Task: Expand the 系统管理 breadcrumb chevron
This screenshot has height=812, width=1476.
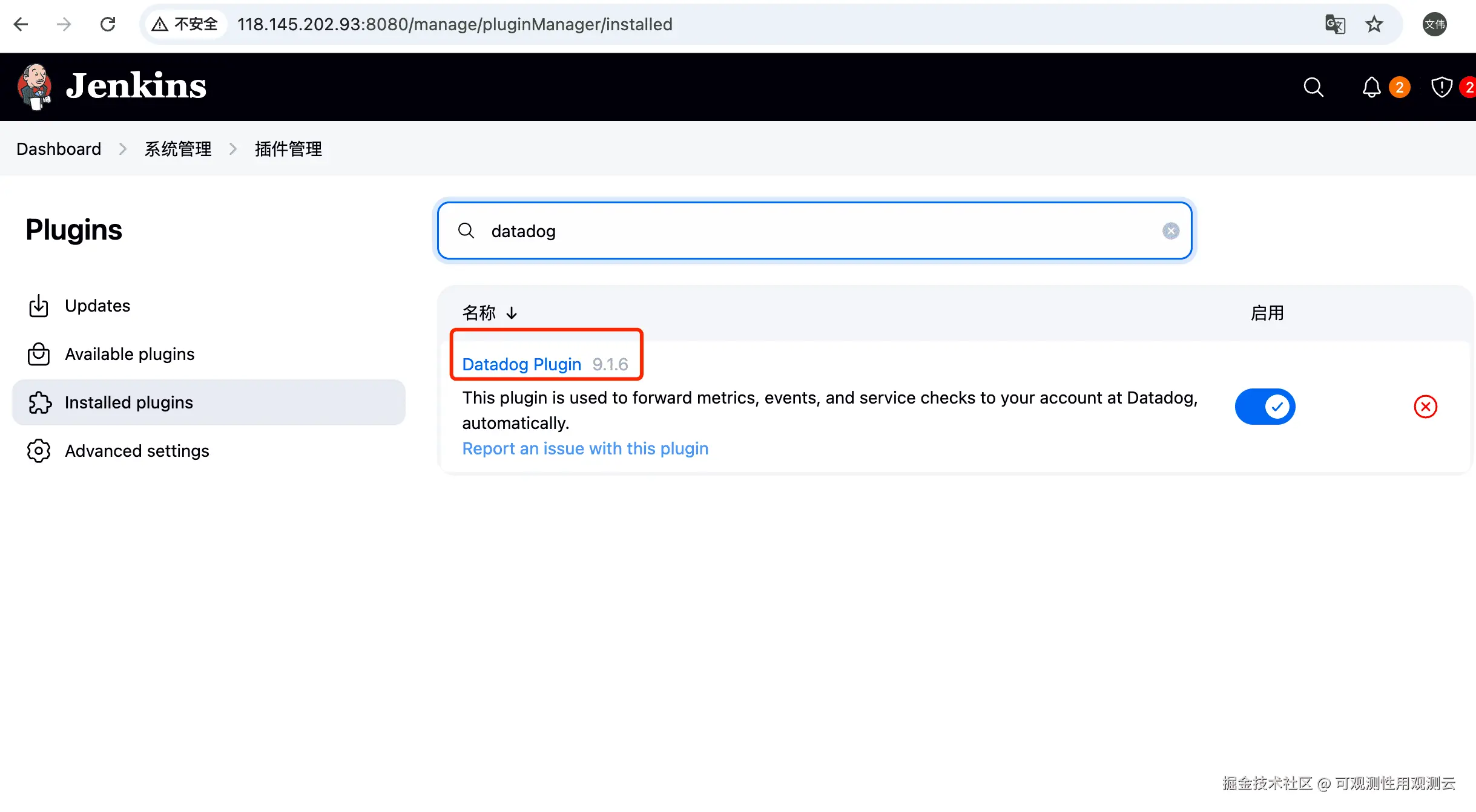Action: coord(233,149)
